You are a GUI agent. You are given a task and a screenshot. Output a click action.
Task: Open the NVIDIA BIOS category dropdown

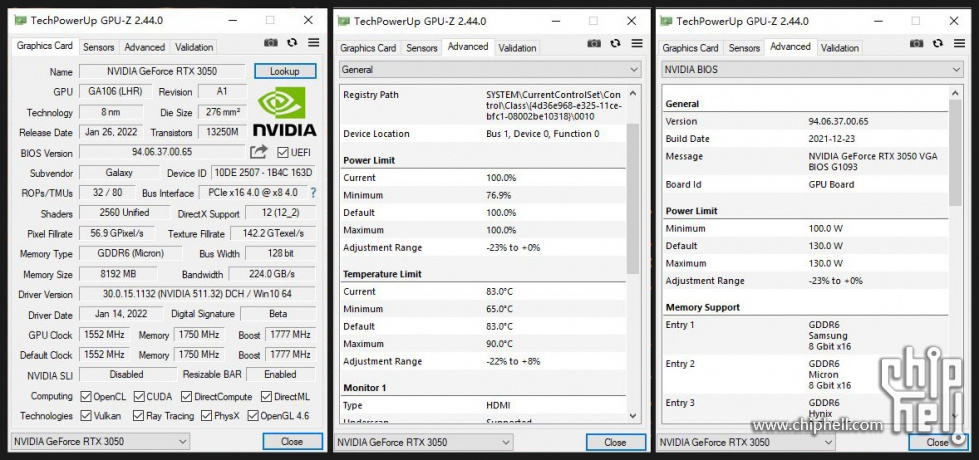click(x=812, y=70)
